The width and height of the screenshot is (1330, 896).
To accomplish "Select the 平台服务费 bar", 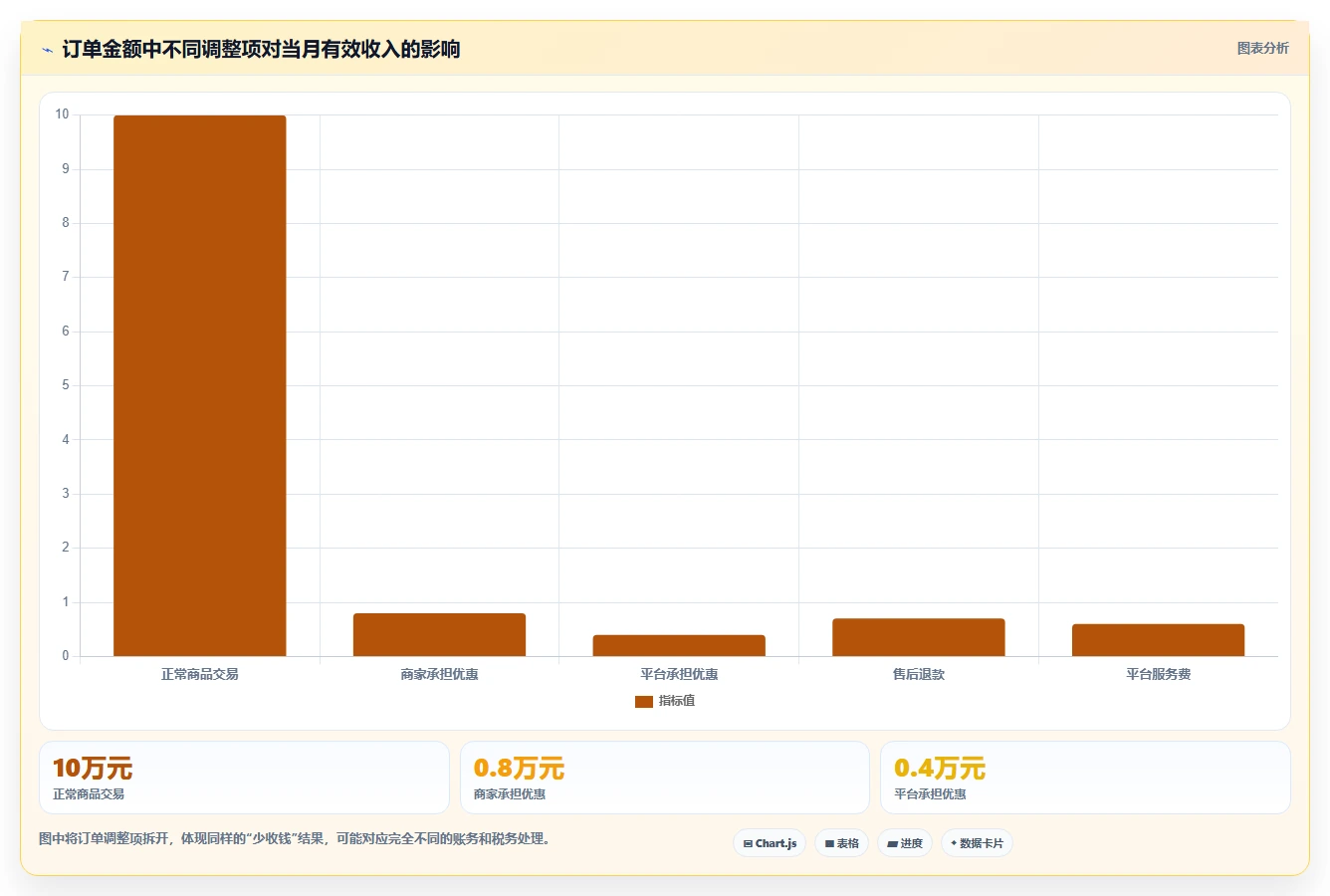I will [x=1158, y=640].
